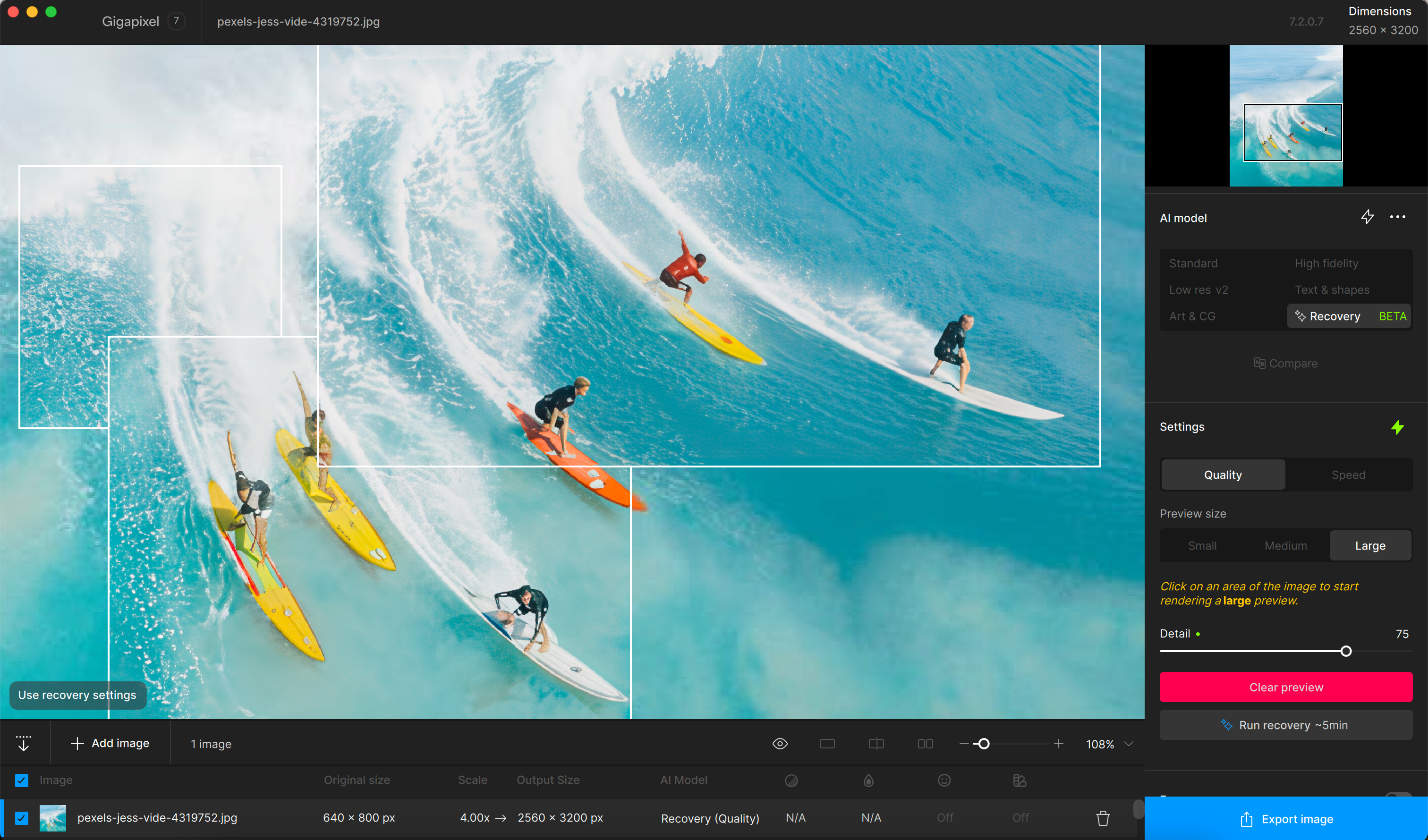Delete pexels-jess-vide-4319752.jpg with trash icon

(x=1103, y=818)
